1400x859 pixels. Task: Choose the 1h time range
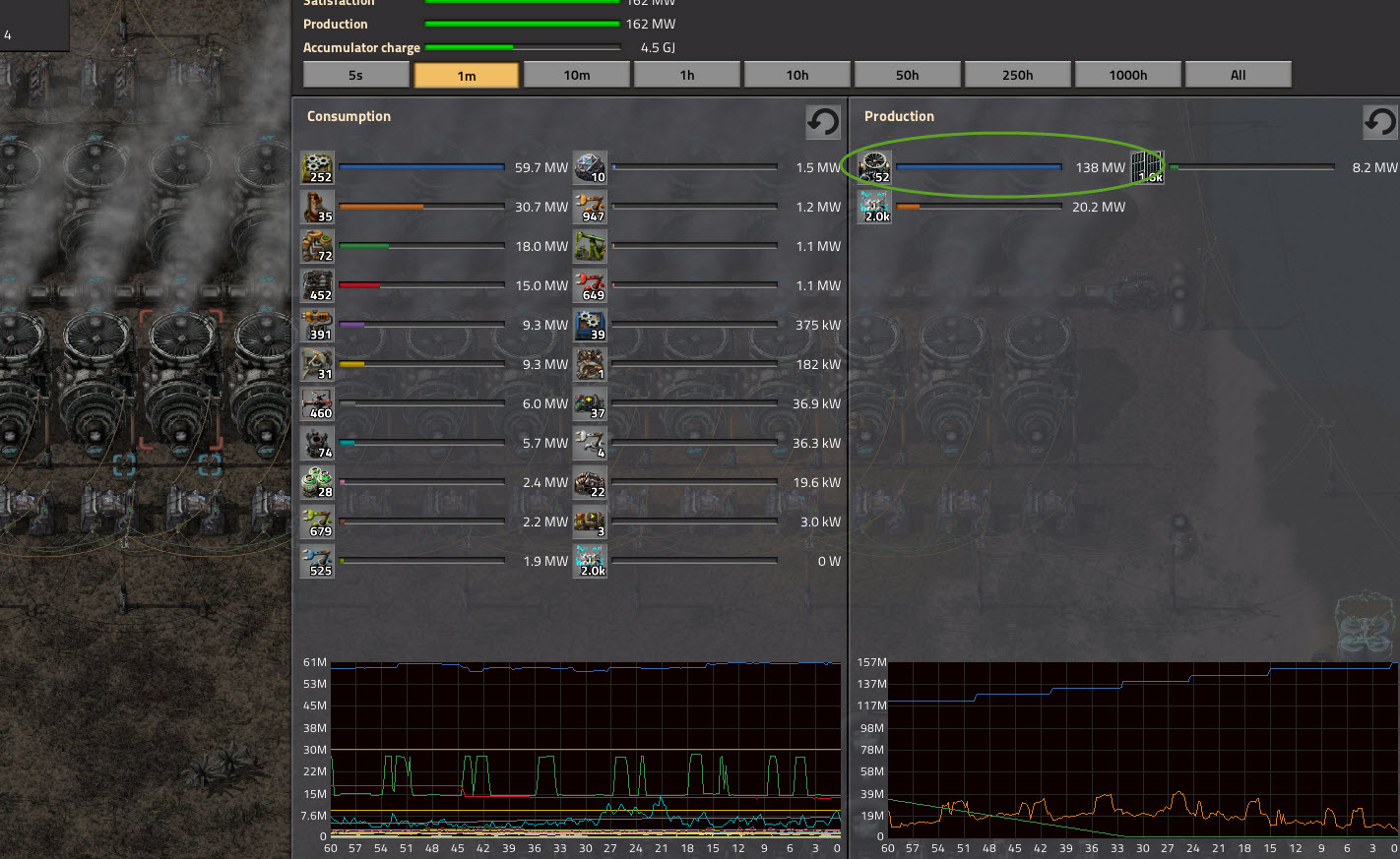click(x=687, y=75)
